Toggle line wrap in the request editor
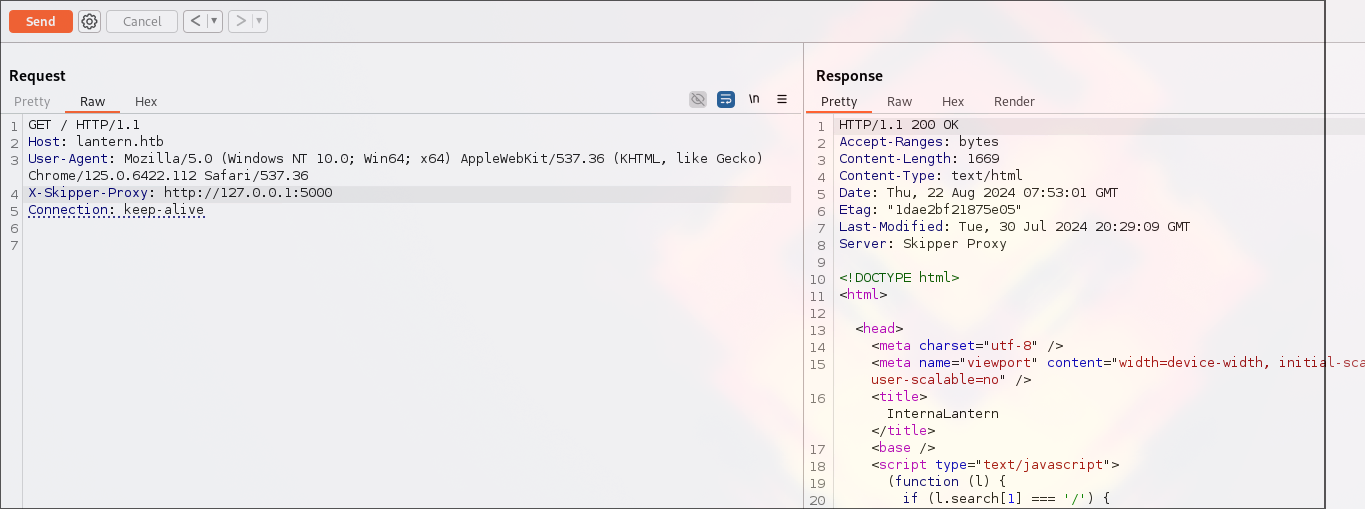Screen dimensions: 1365x509 (726, 99)
